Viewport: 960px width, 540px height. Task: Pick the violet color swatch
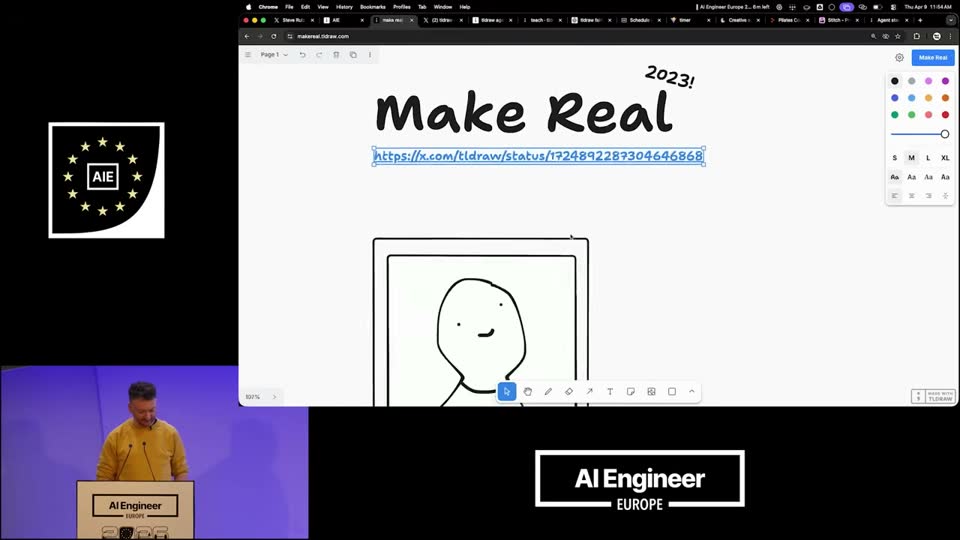click(945, 81)
